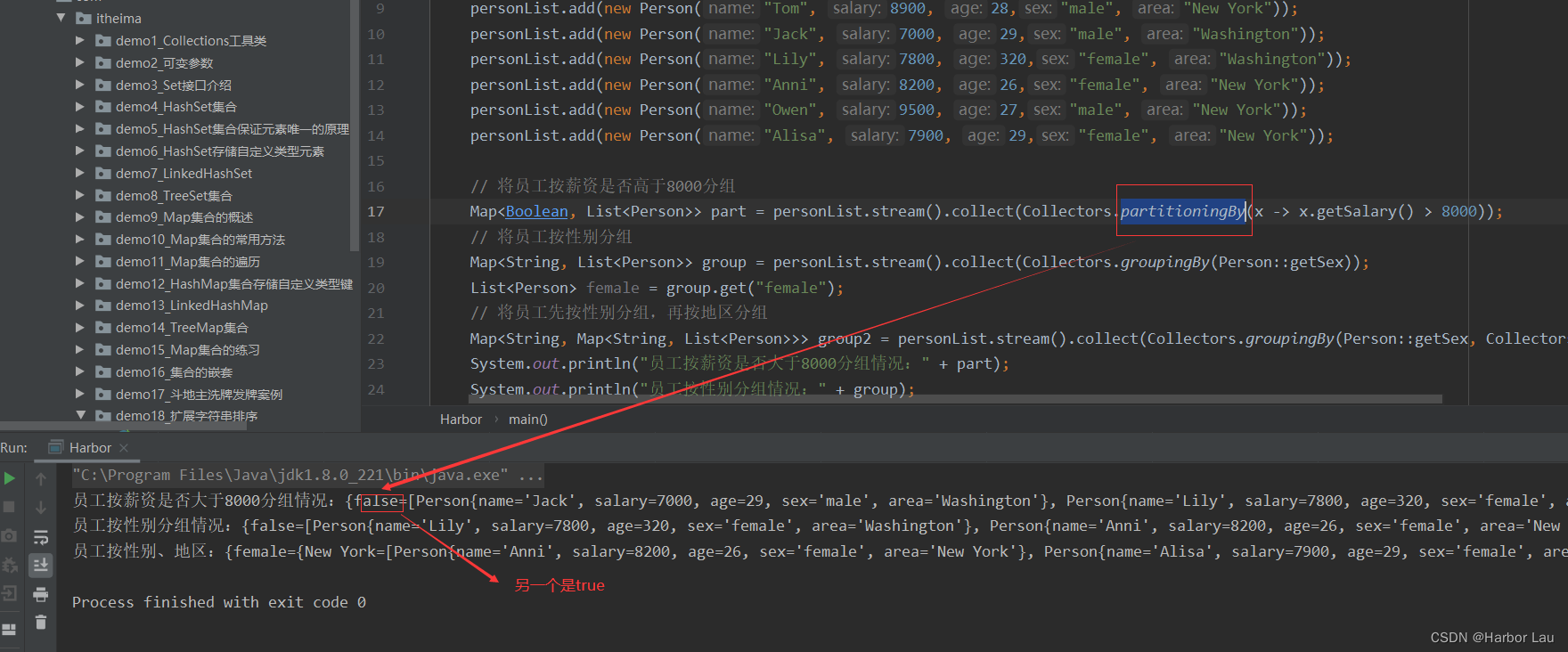Expand the demo7_LinkedHashSet folder
Viewport: 1568px width, 652px height.
click(80, 173)
